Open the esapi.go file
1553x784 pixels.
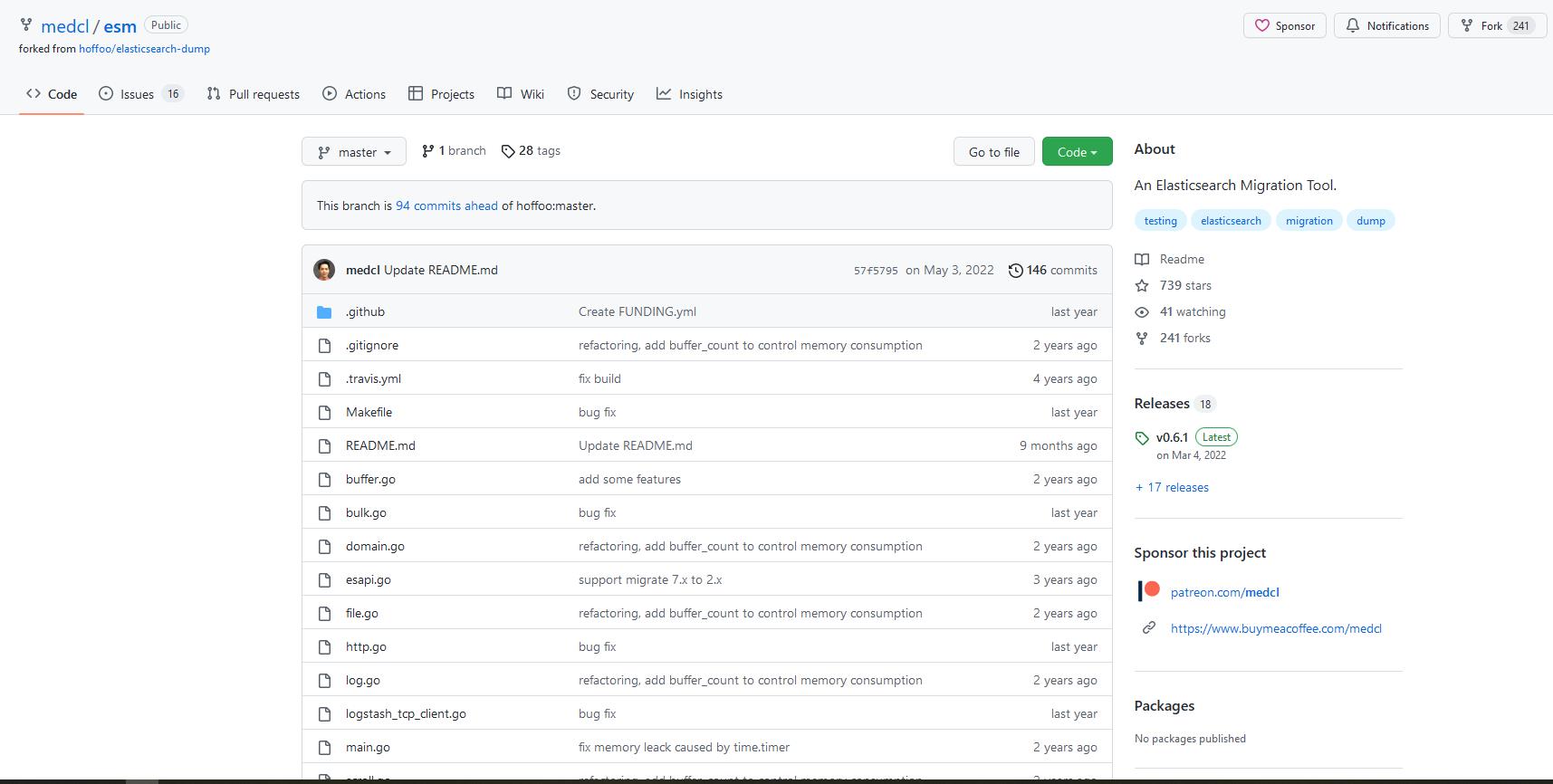(369, 579)
